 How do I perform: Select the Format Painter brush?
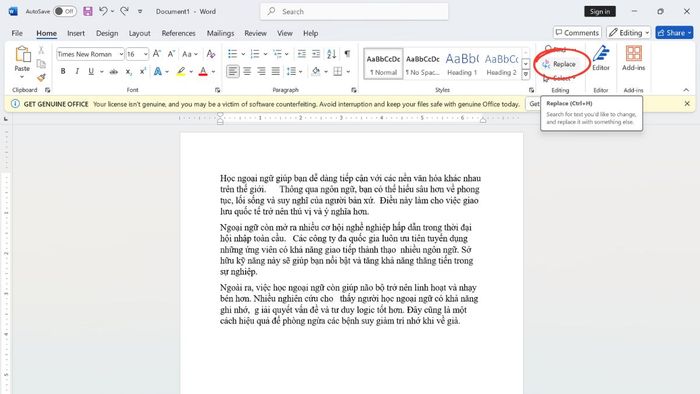pyautogui.click(x=41, y=78)
